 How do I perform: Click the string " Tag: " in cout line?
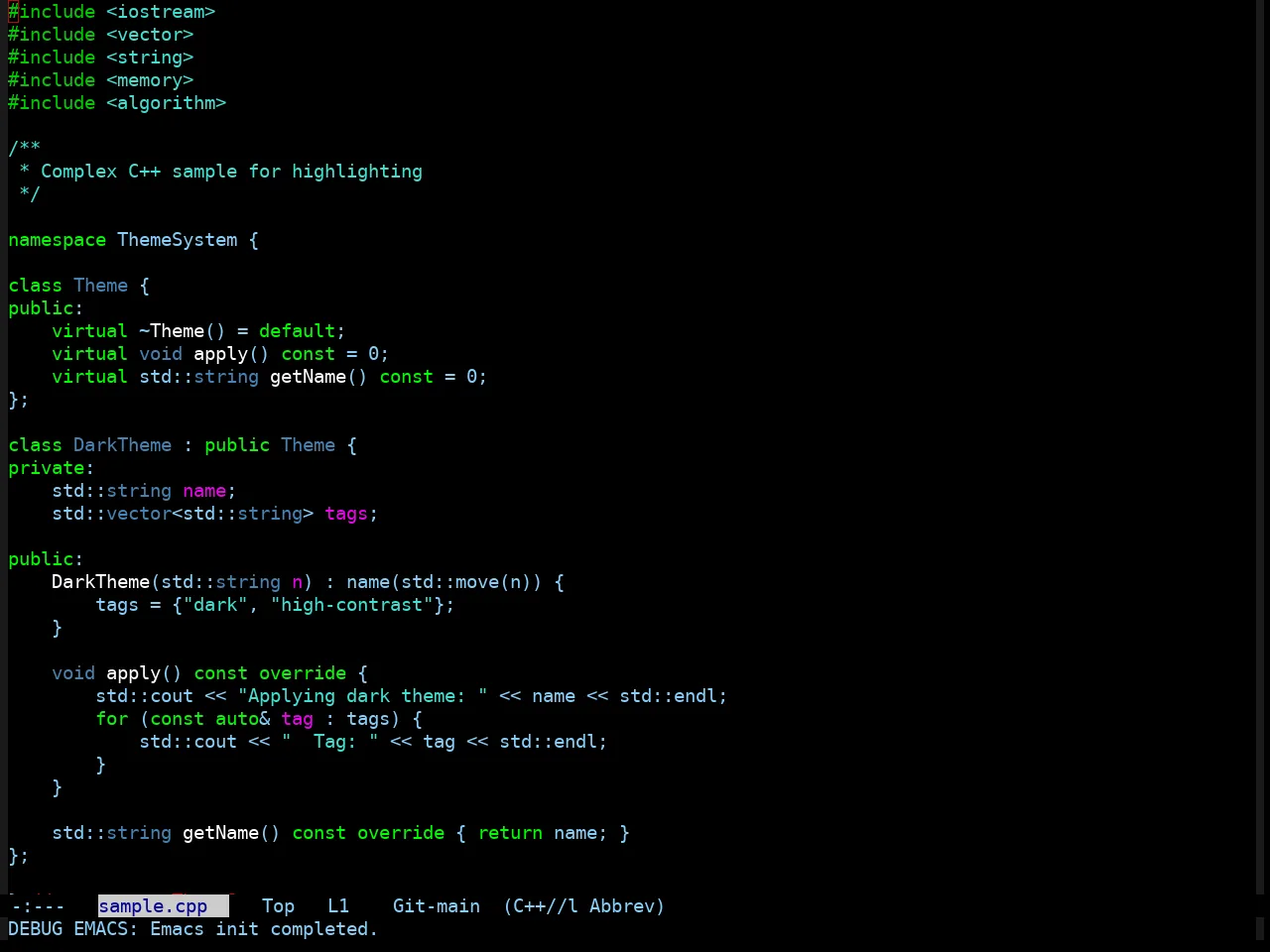(x=330, y=742)
